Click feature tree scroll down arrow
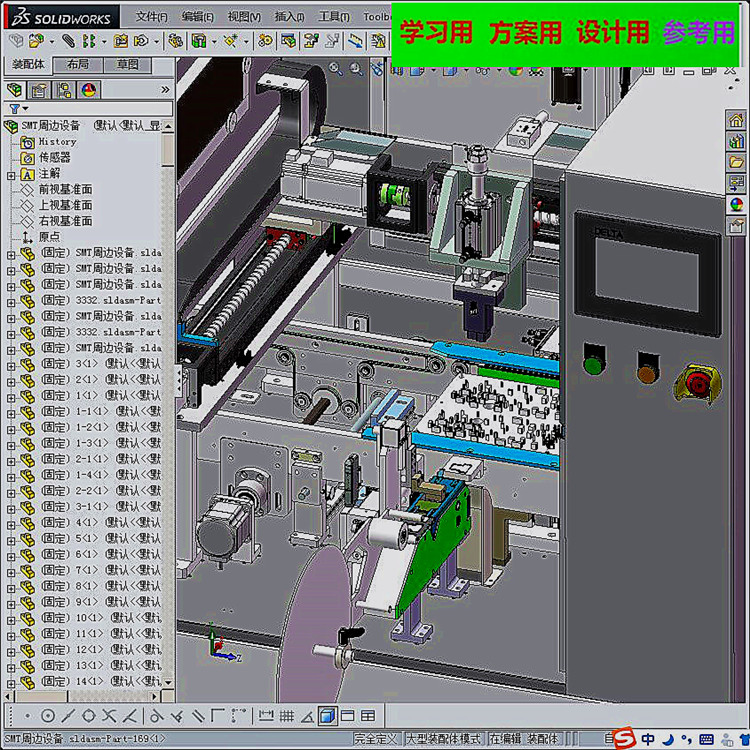 tap(168, 683)
